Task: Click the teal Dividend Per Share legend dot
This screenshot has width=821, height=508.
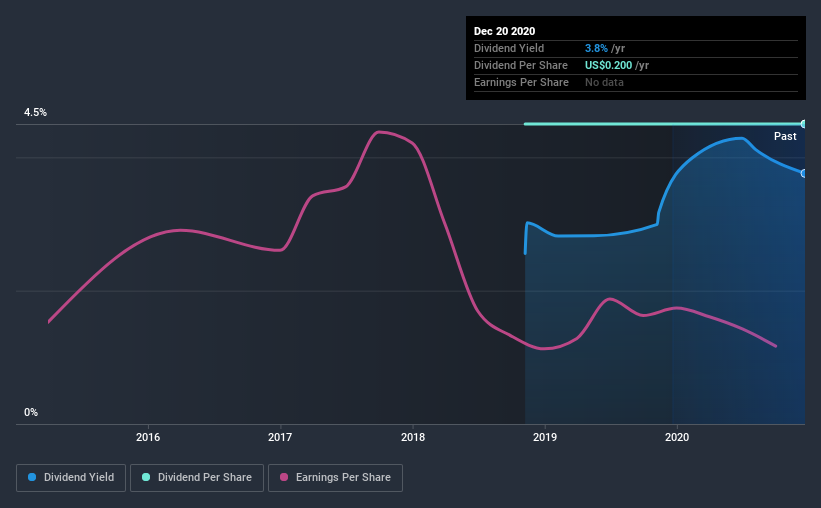Action: tap(146, 477)
